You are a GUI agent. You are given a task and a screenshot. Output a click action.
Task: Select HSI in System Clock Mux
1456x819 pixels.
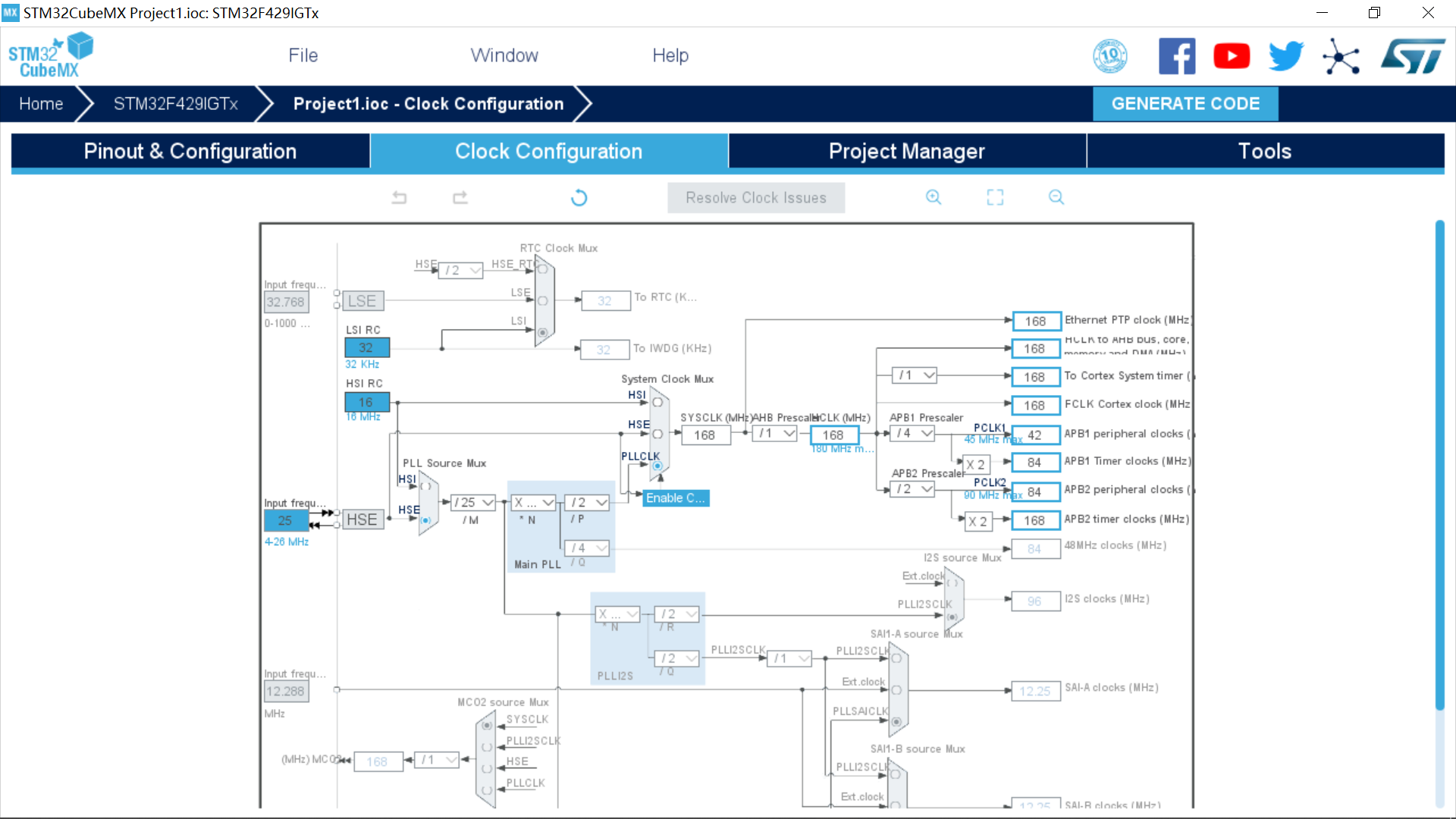(x=657, y=402)
